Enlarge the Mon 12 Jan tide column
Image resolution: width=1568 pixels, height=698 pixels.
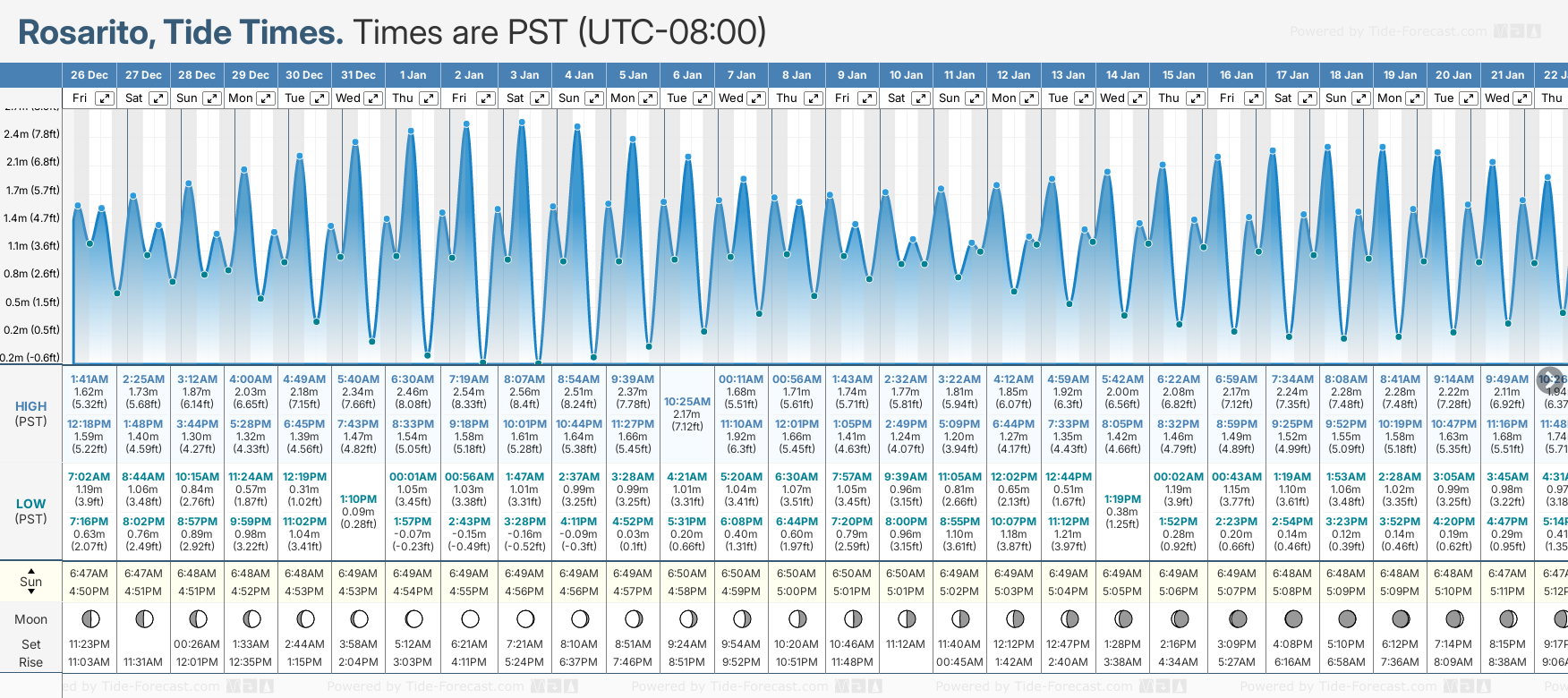(x=1029, y=98)
